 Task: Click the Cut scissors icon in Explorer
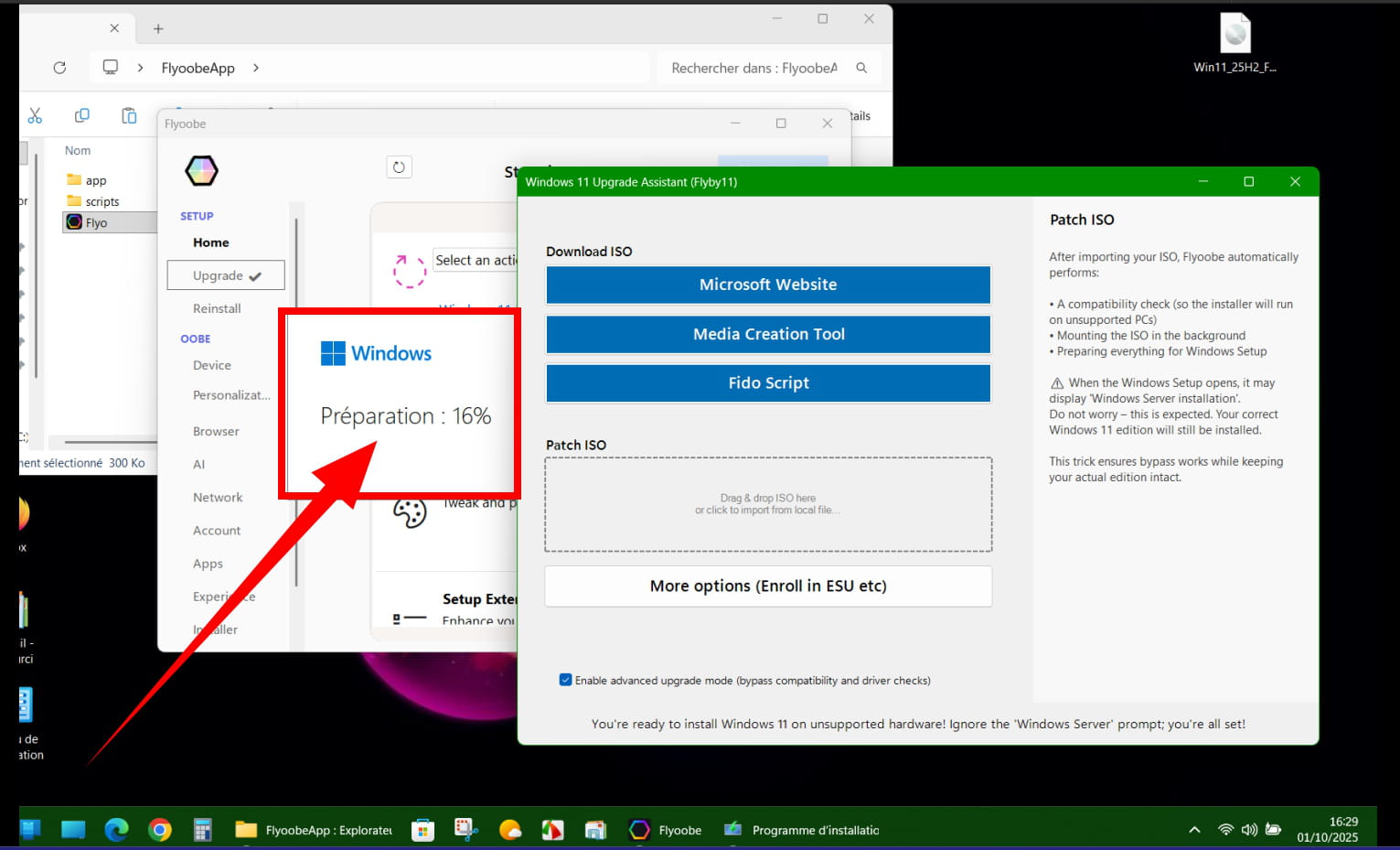(x=35, y=115)
